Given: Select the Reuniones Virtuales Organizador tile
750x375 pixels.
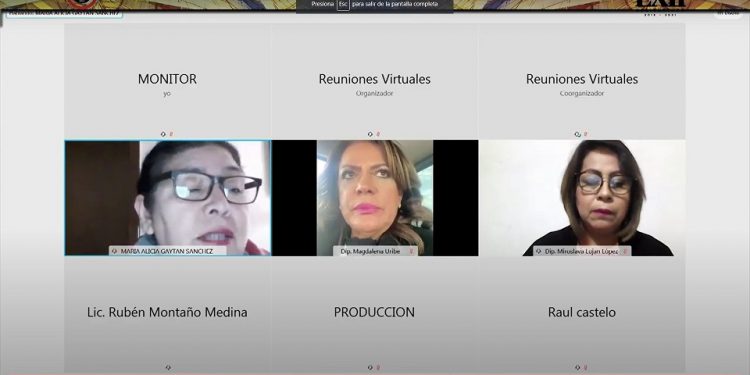Looking at the screenshot, I should [x=375, y=81].
